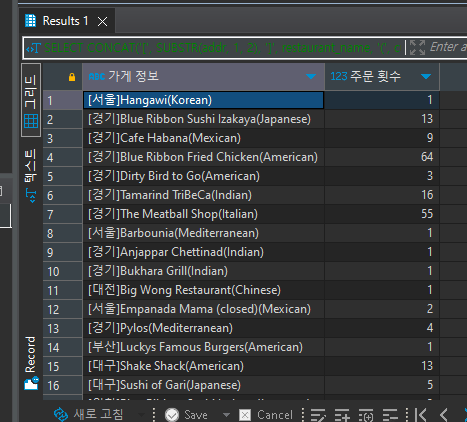Select cell Barbounia(Mediterranean)
Image resolution: width=467 pixels, height=422 pixels.
(x=203, y=233)
